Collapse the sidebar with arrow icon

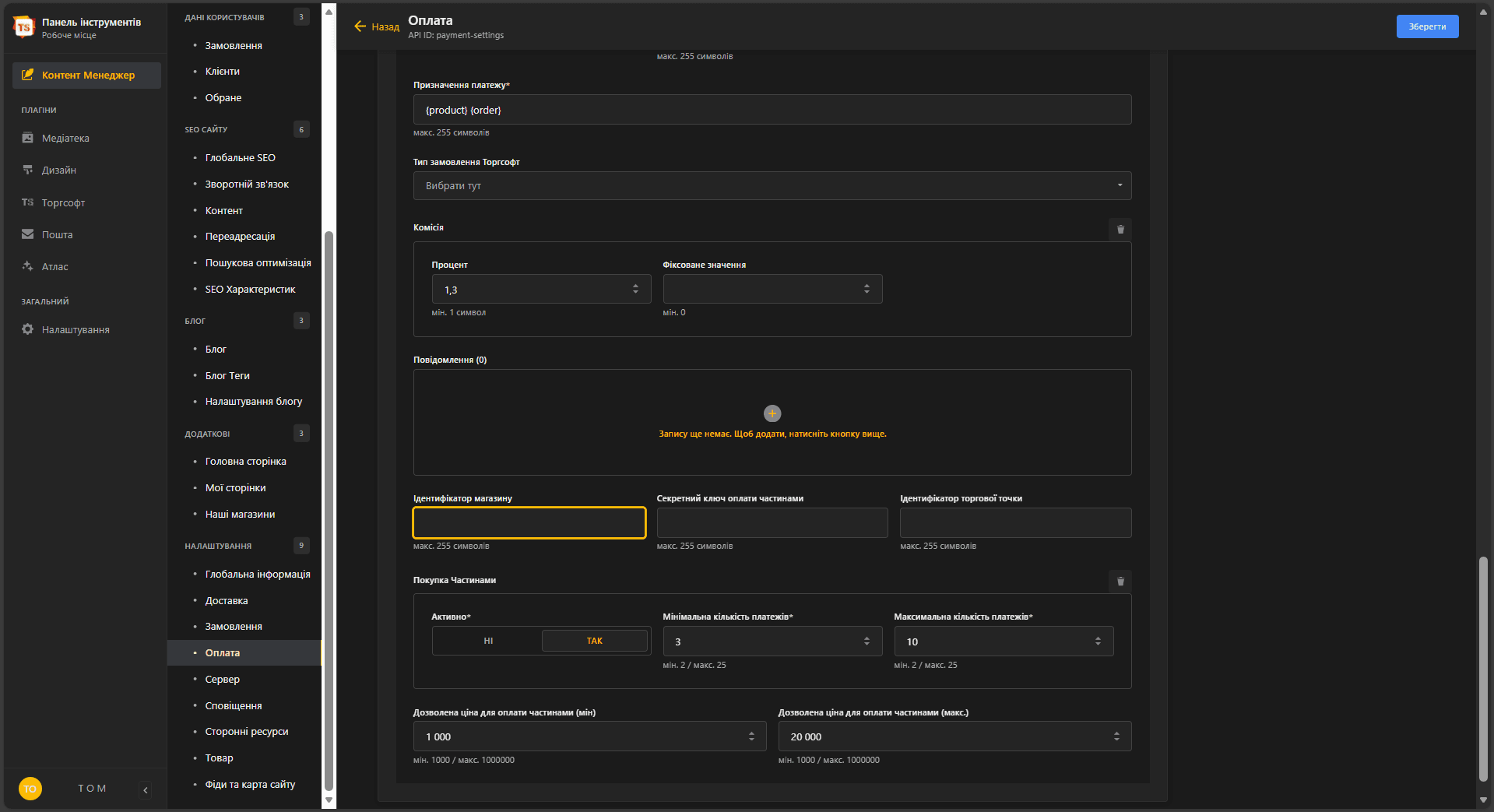tap(146, 789)
